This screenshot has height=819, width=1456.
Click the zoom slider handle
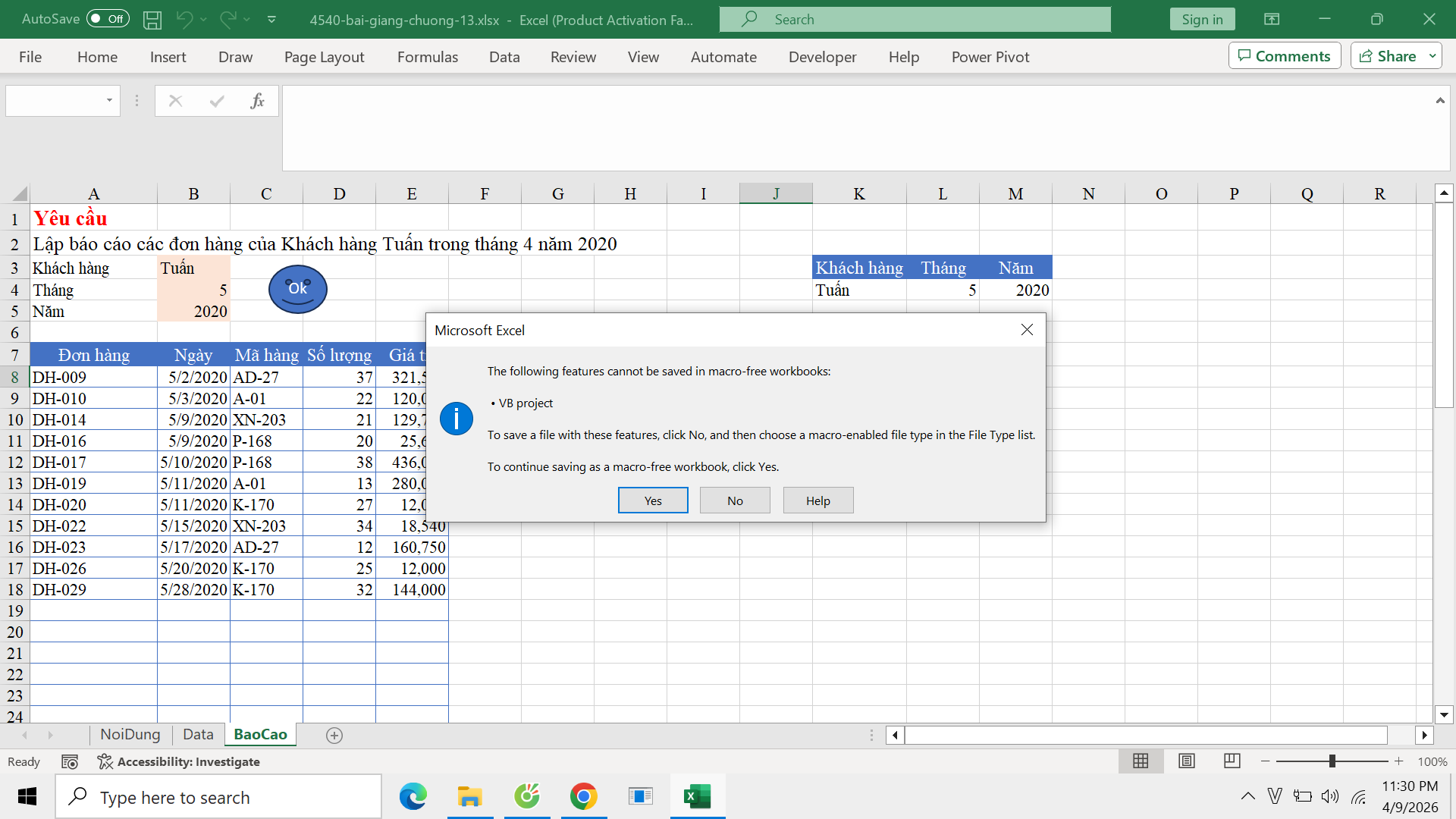[x=1332, y=761]
